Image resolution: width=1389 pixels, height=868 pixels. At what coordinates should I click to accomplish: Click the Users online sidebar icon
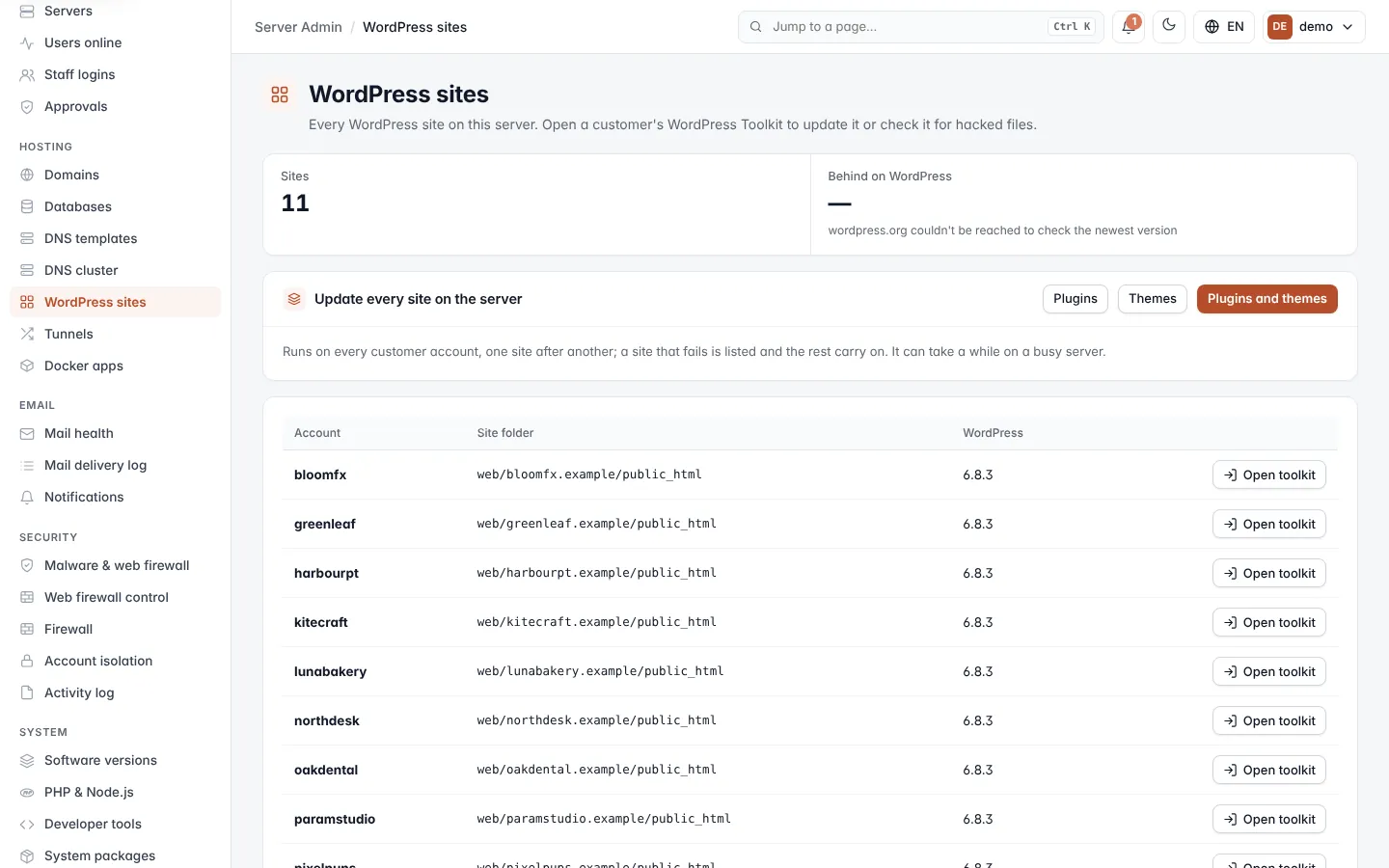(27, 42)
